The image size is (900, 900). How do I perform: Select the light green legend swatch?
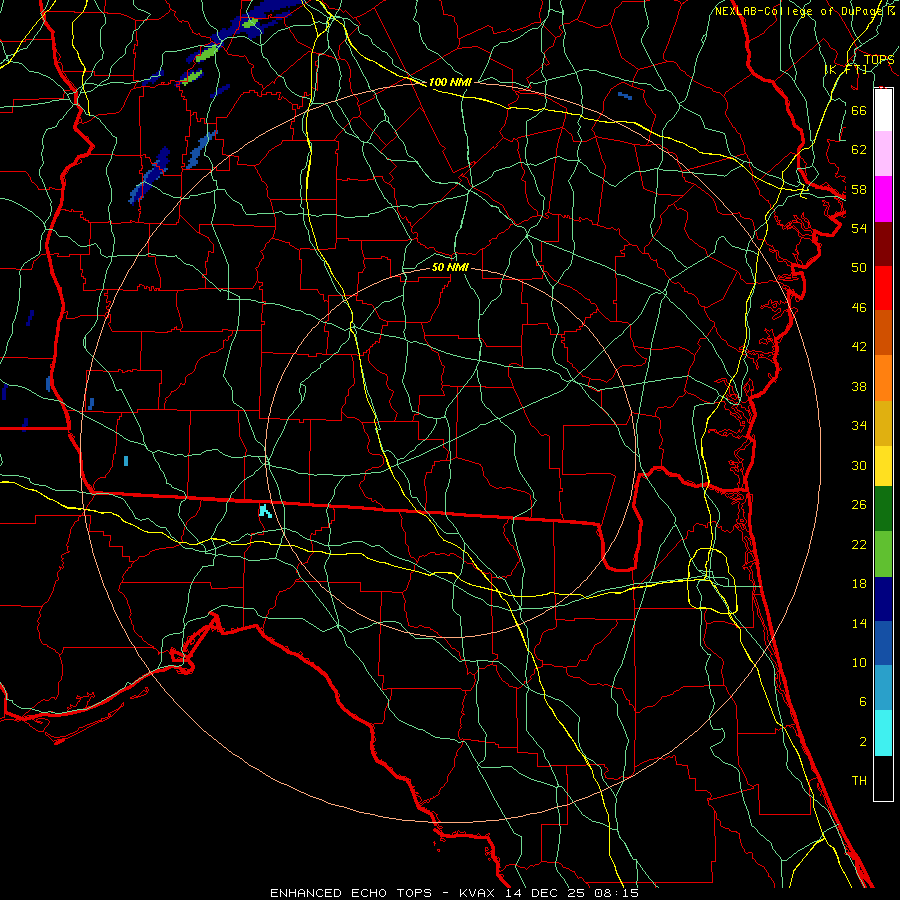(x=883, y=554)
